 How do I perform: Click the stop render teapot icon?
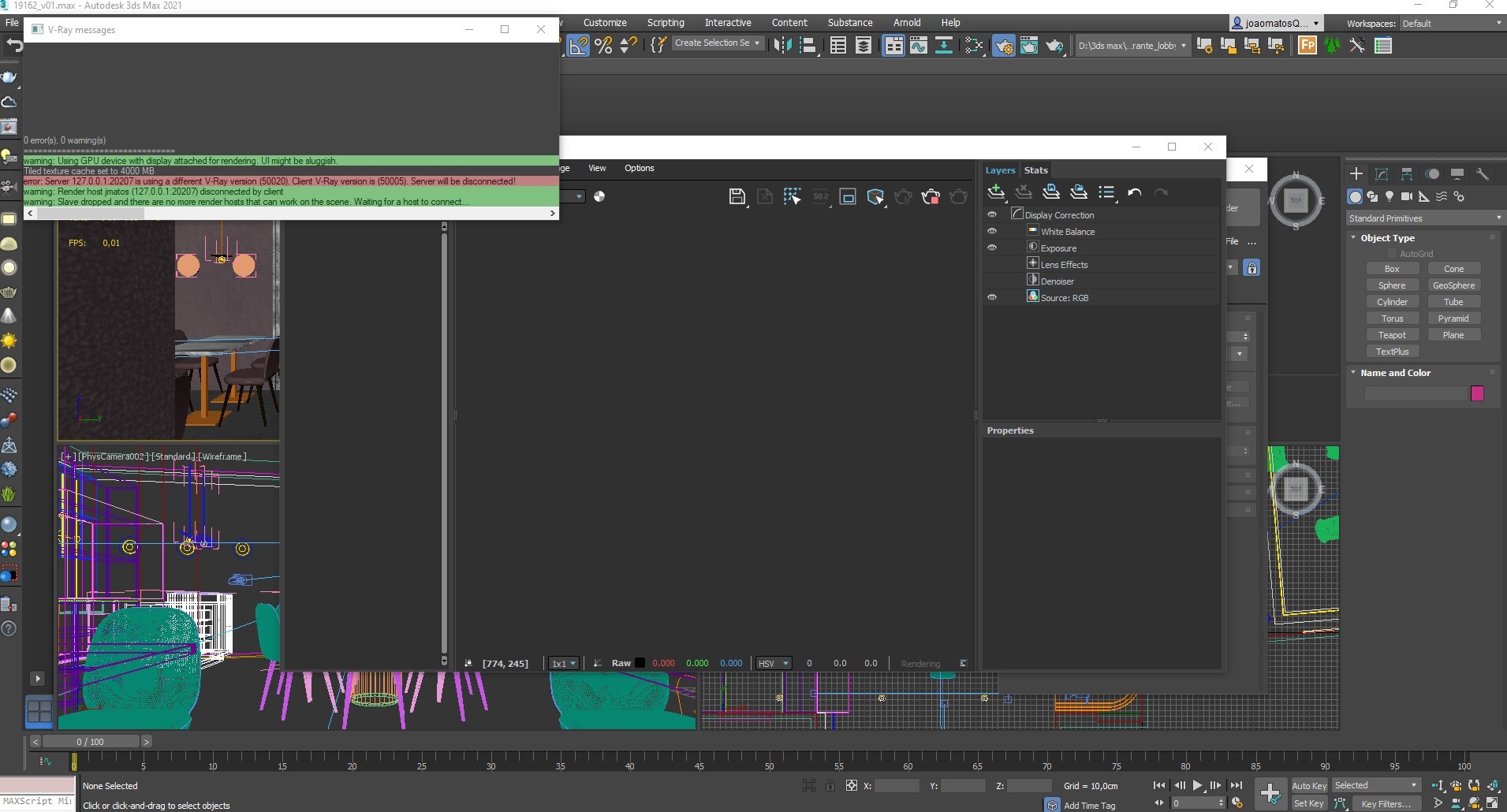[931, 196]
